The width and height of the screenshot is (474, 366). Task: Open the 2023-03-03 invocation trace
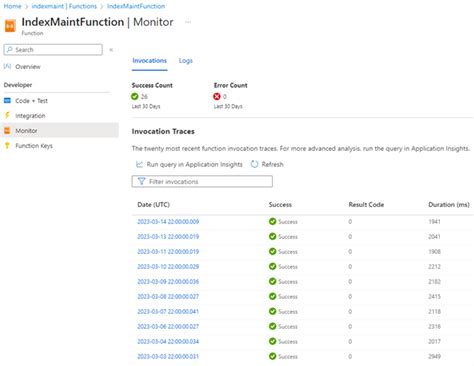coord(168,357)
